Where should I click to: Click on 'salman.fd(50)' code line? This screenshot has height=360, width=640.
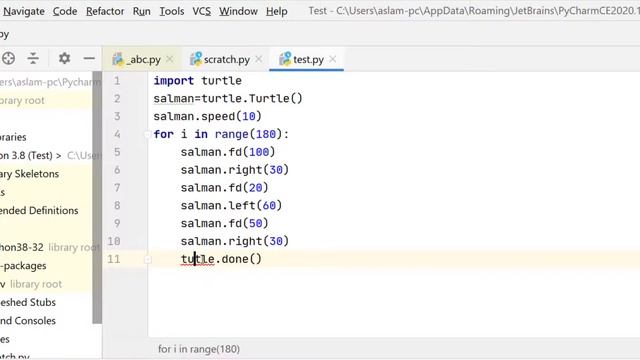(x=224, y=223)
